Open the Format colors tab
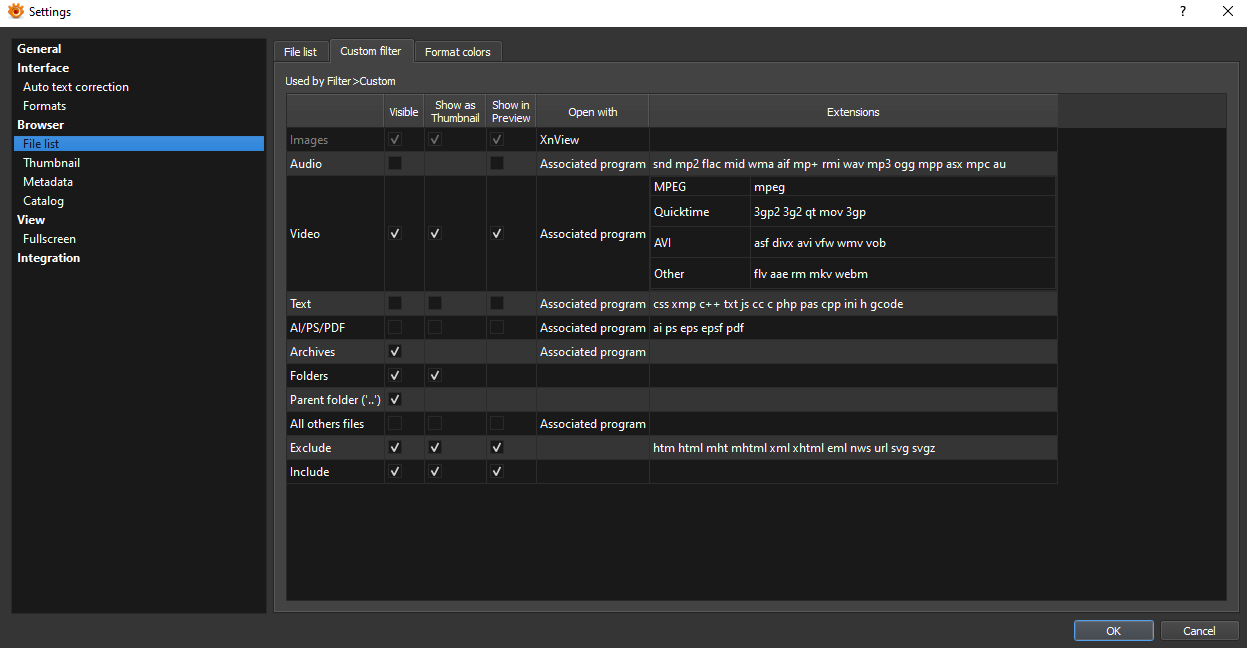The height and width of the screenshot is (648, 1247). [458, 52]
